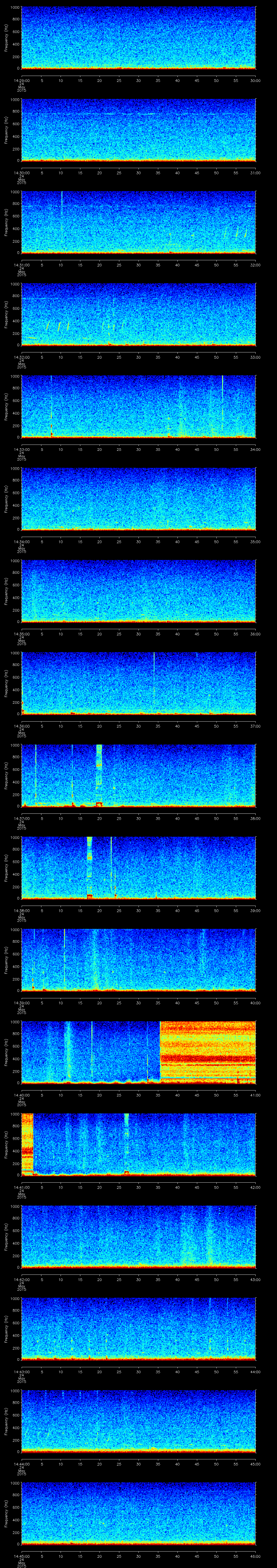Click the 14:37:00 start time label
The width and height of the screenshot is (277, 1568).
[21, 818]
